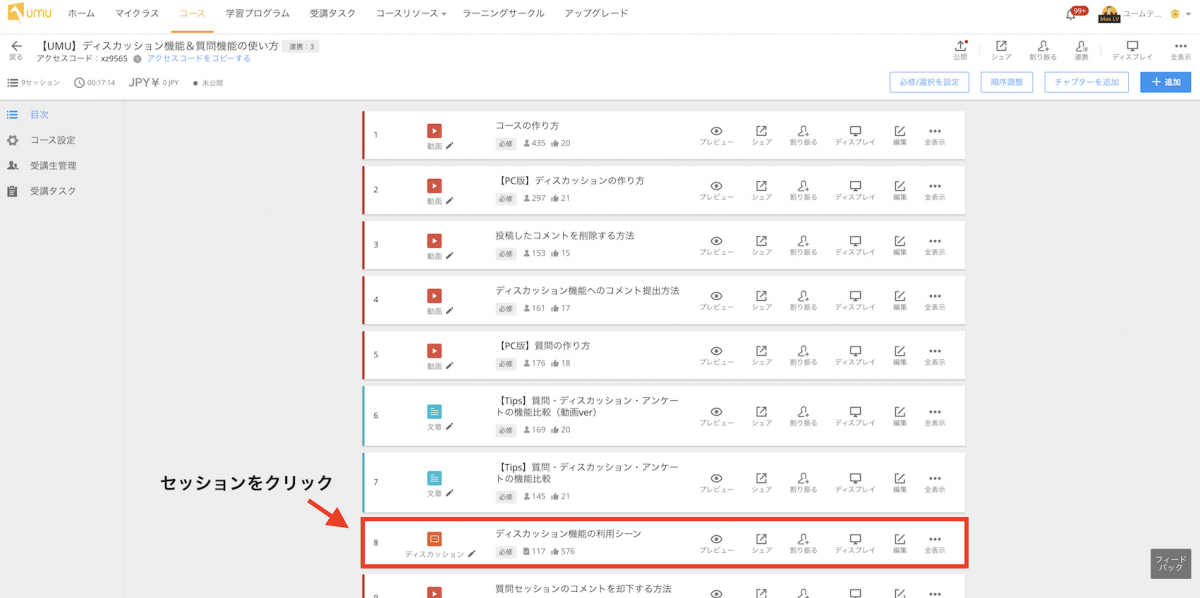The width and height of the screenshot is (1200, 598).
Task: Click pencil next to ディスカッション type label
Action: tap(472, 554)
